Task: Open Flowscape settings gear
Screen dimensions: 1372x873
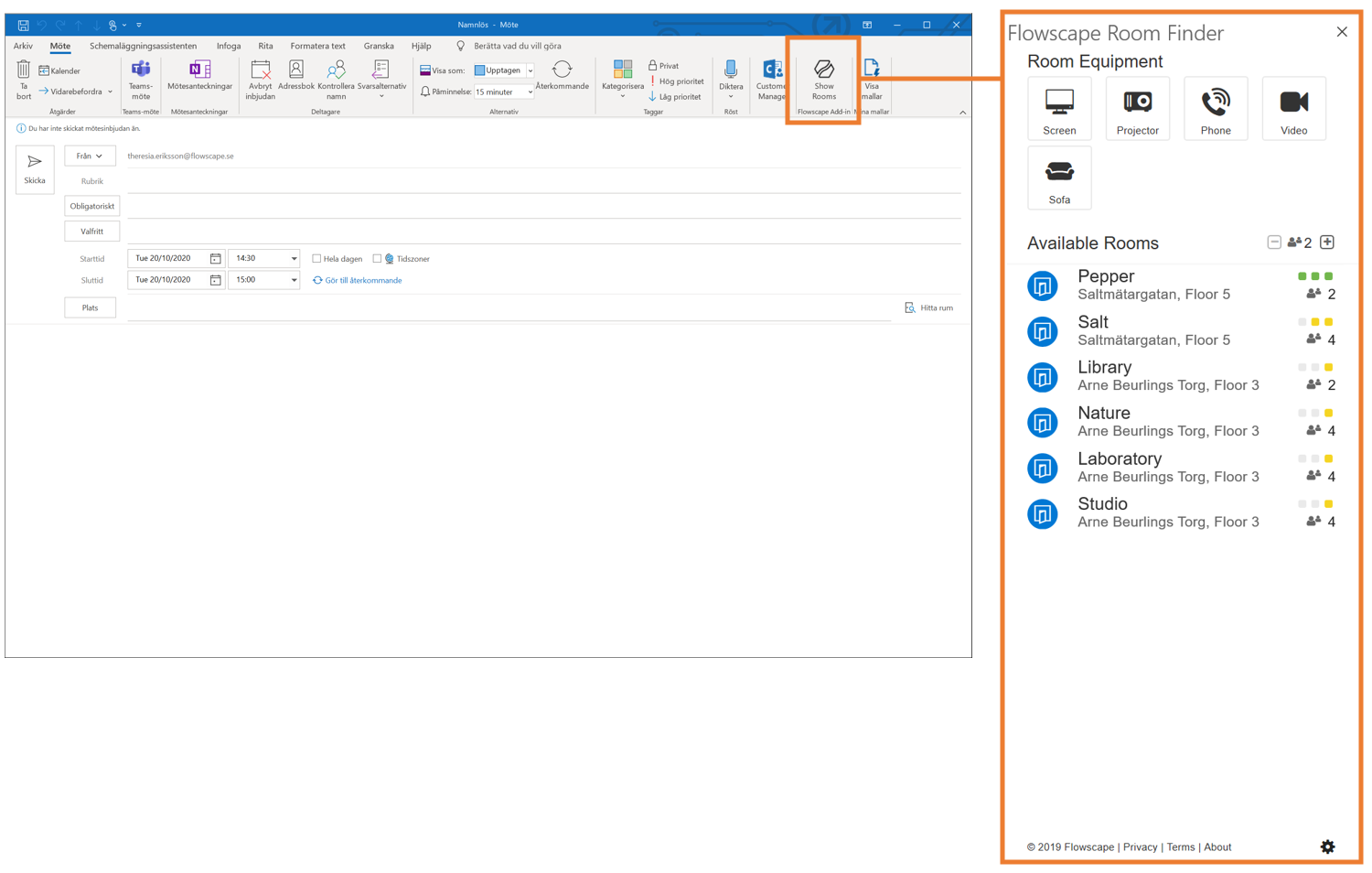Action: point(1327,846)
